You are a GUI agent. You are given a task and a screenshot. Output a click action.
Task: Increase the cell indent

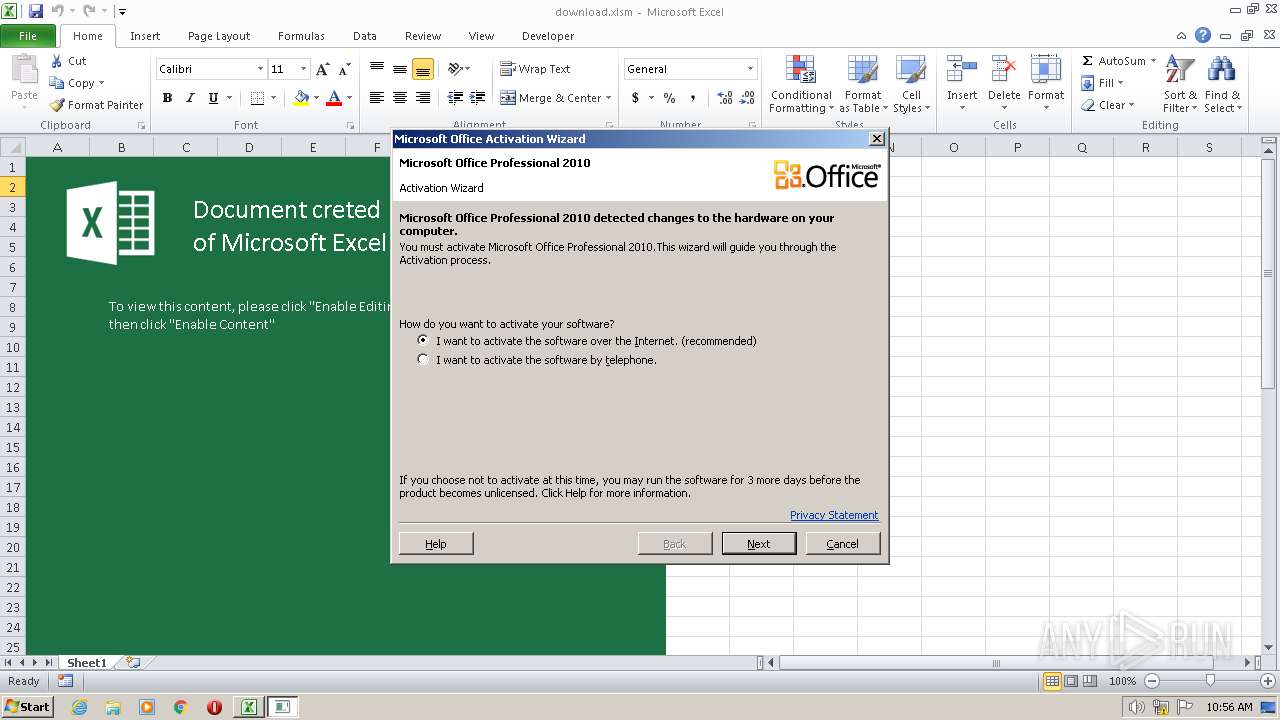pyautogui.click(x=478, y=98)
